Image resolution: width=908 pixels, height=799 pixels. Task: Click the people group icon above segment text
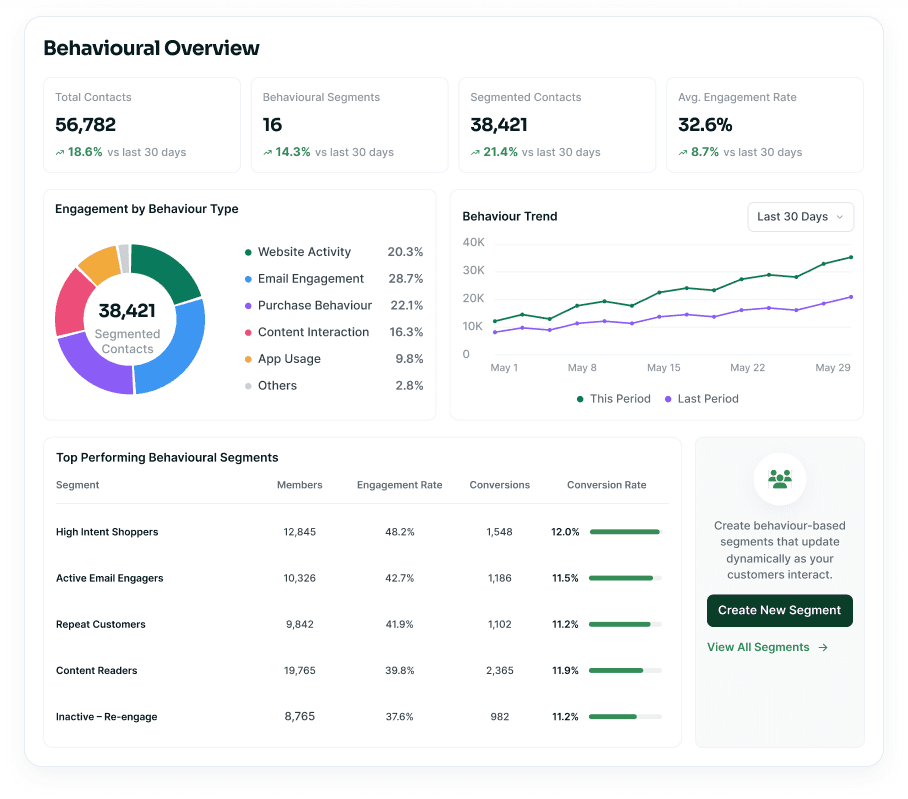click(779, 479)
